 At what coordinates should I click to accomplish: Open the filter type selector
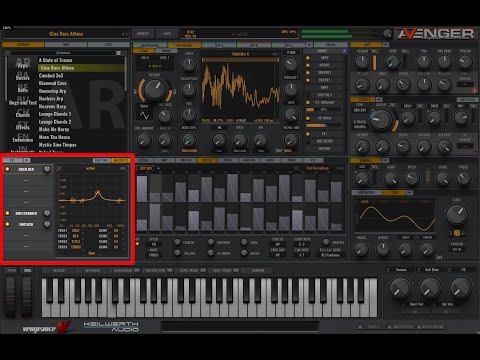pos(360,110)
